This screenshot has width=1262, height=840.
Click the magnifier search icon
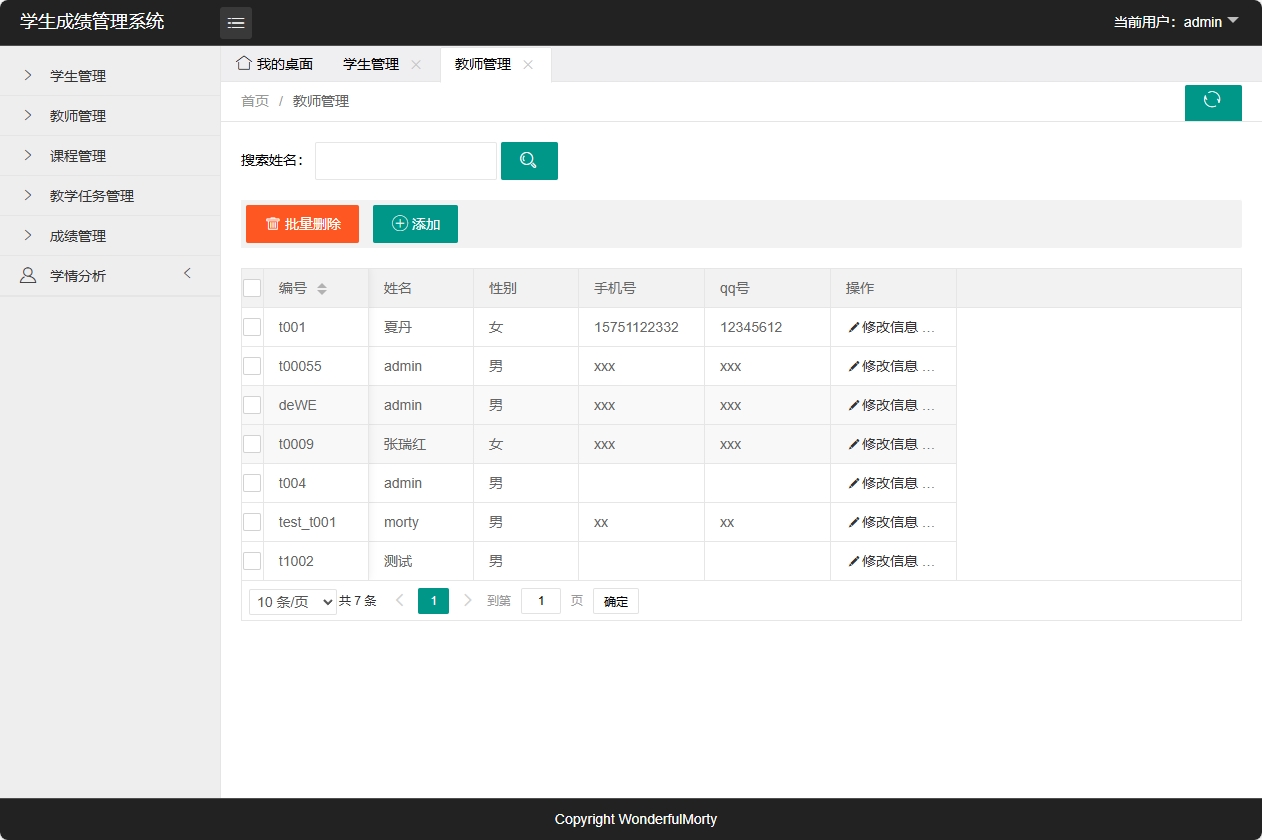coord(529,160)
